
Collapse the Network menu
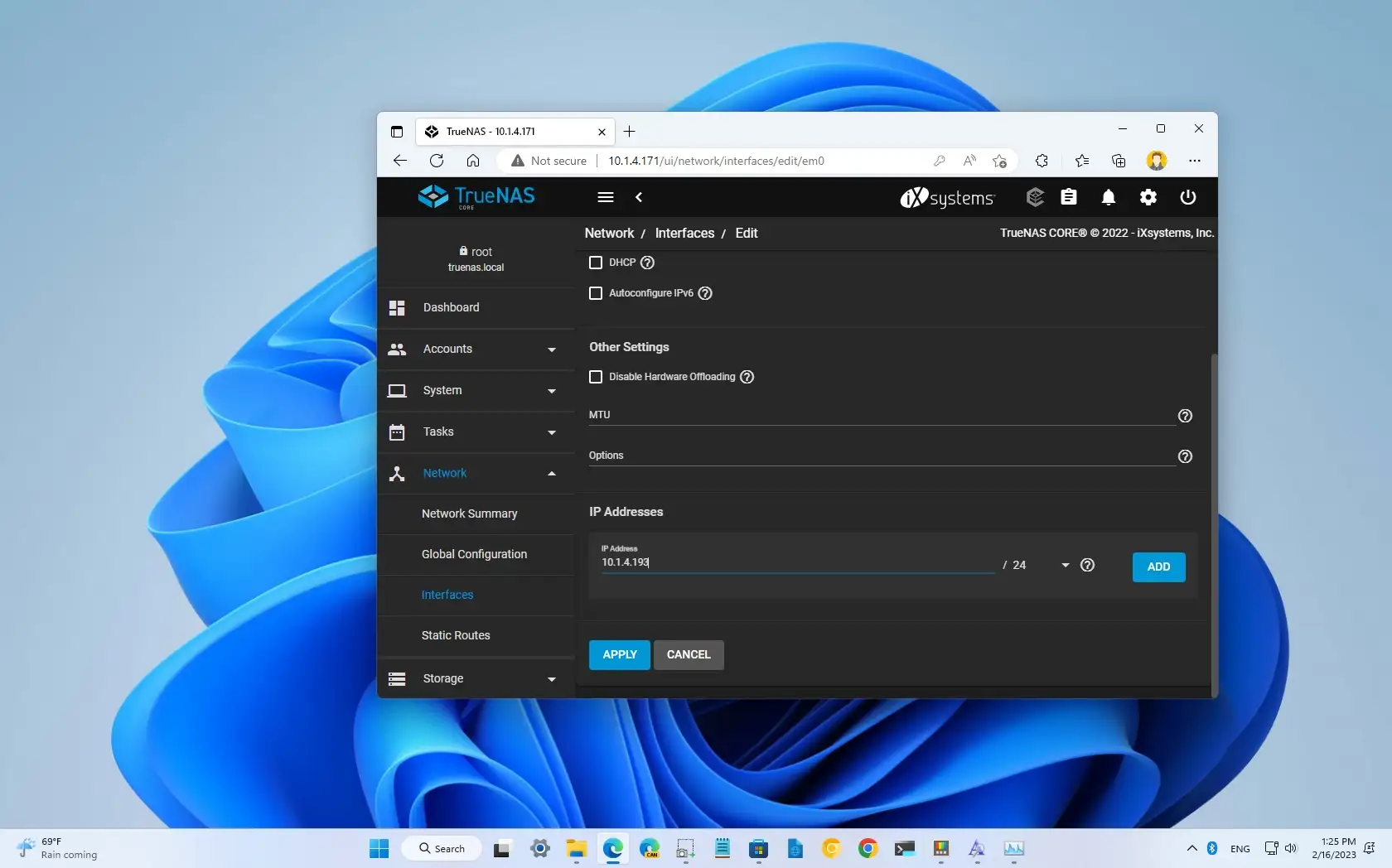tap(476, 474)
